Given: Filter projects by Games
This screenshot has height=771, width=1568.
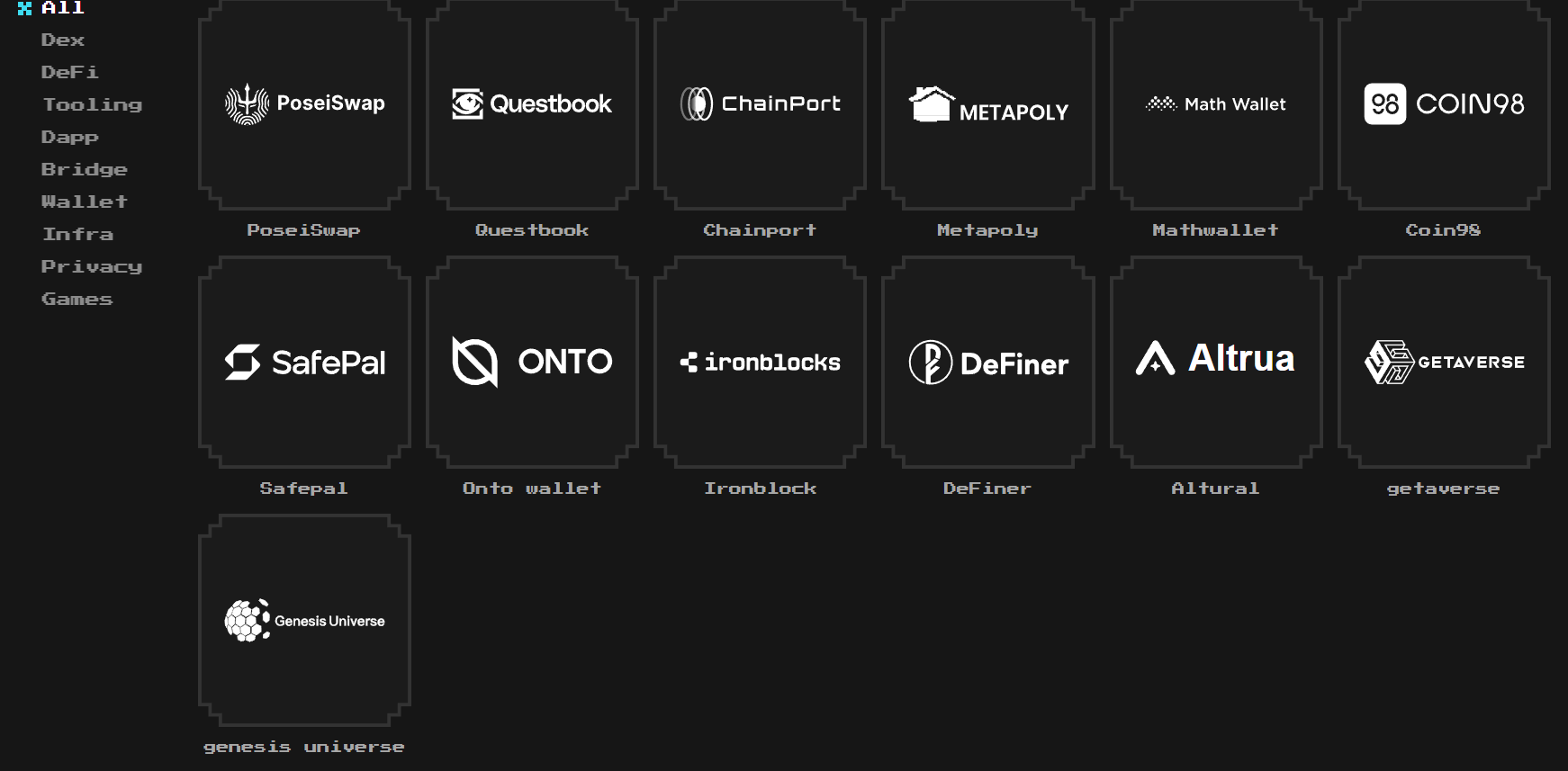Looking at the screenshot, I should 77,300.
